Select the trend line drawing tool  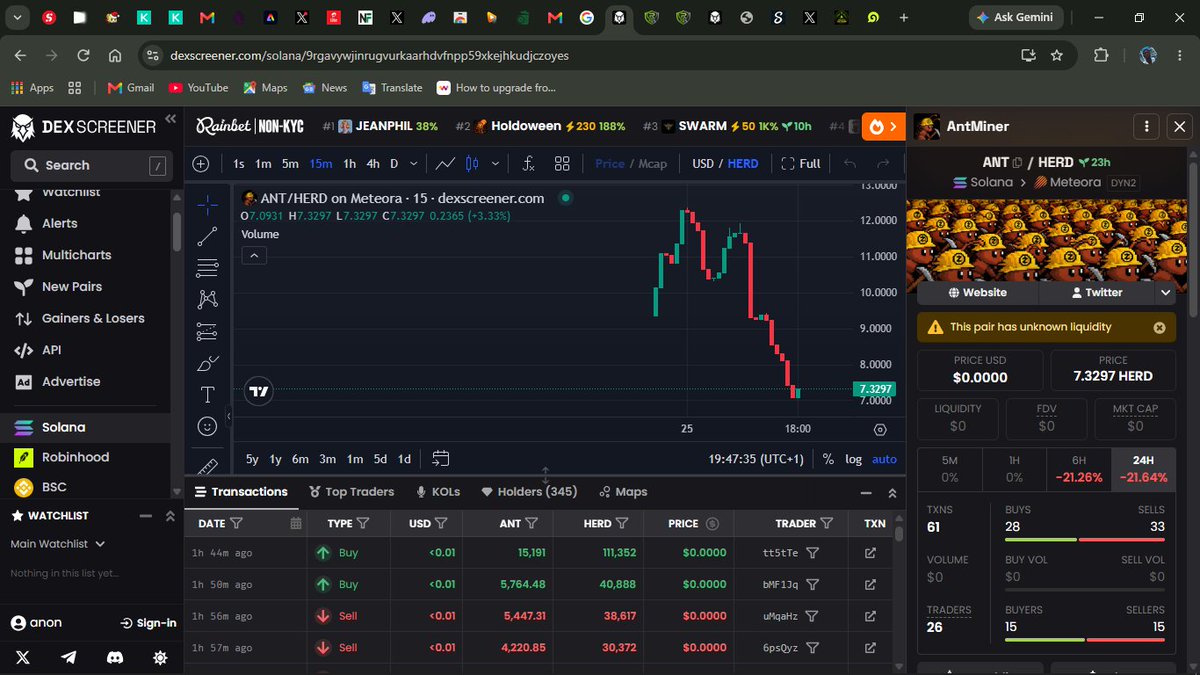click(x=207, y=236)
